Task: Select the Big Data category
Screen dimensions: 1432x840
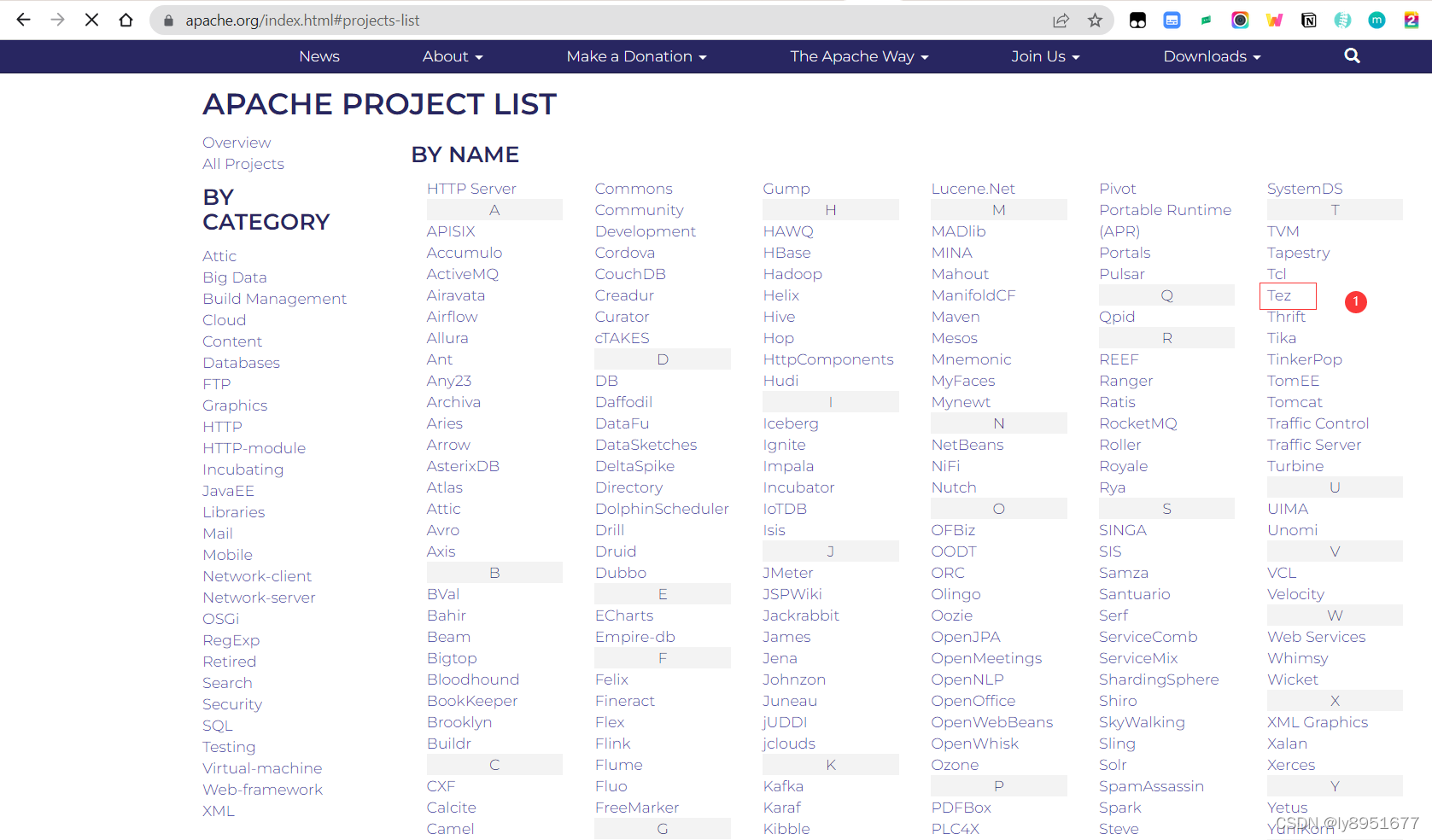Action: tap(235, 277)
